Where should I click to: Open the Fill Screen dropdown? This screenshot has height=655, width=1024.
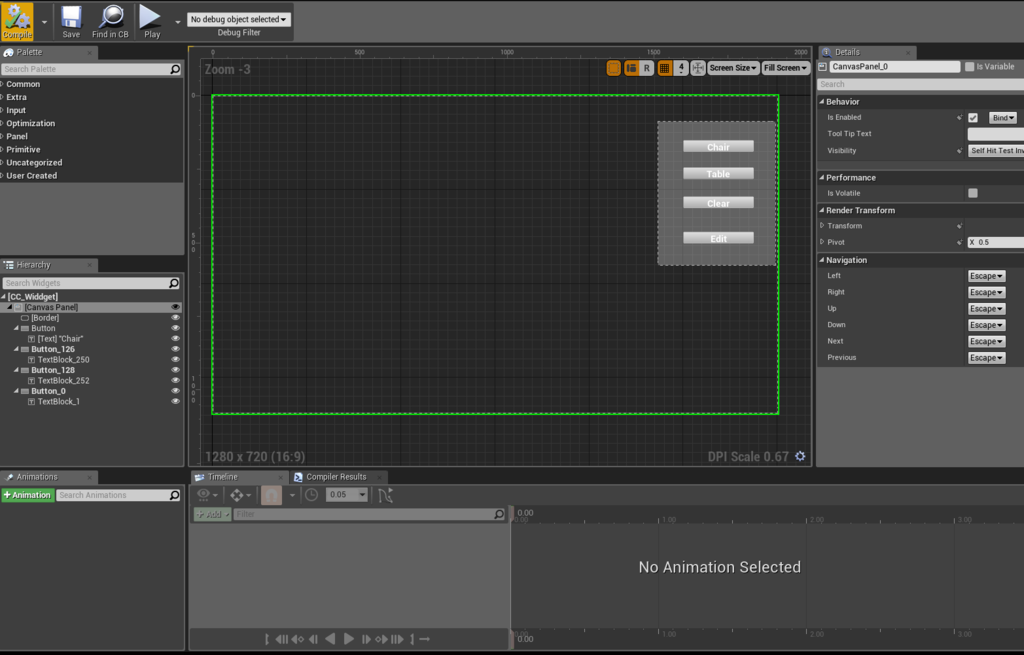(786, 68)
